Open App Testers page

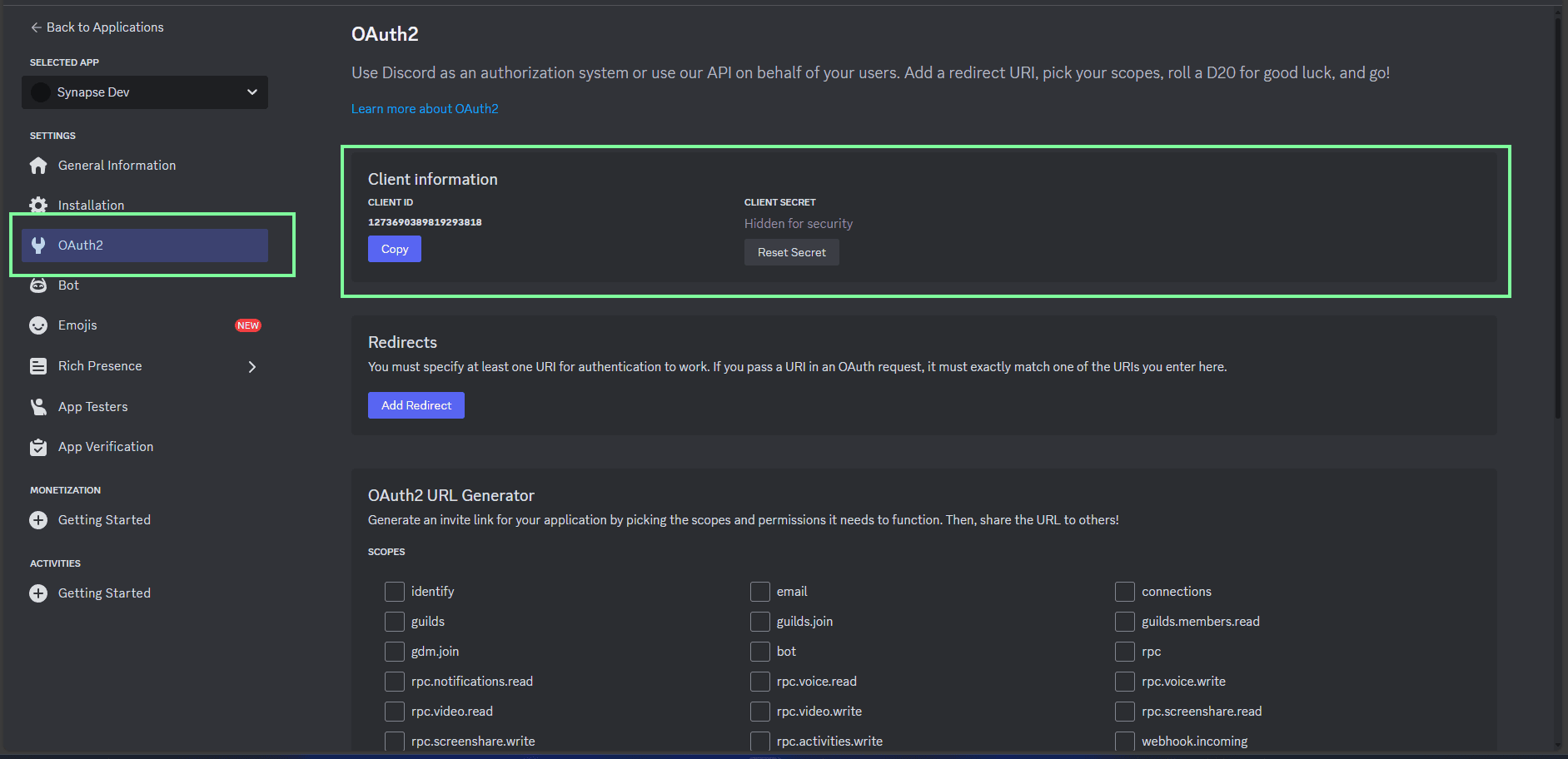pyautogui.click(x=145, y=407)
